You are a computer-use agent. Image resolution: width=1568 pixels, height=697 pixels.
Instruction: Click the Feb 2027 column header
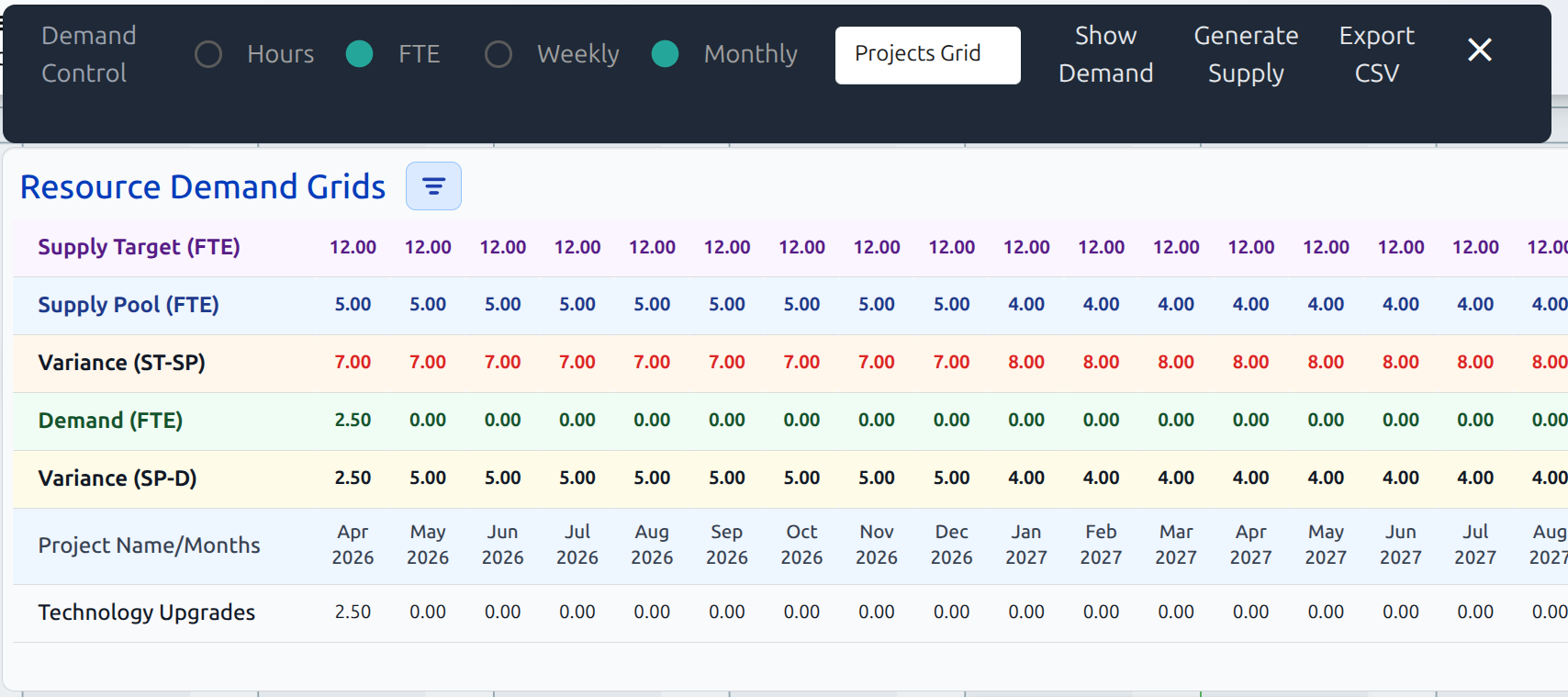(1102, 545)
